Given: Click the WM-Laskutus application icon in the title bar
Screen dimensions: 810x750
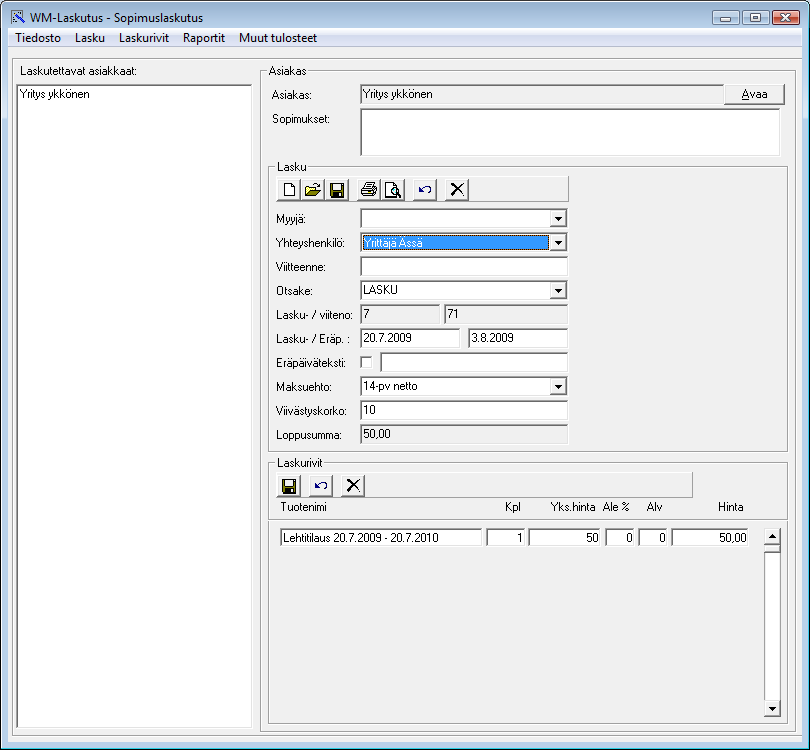Looking at the screenshot, I should (x=18, y=17).
